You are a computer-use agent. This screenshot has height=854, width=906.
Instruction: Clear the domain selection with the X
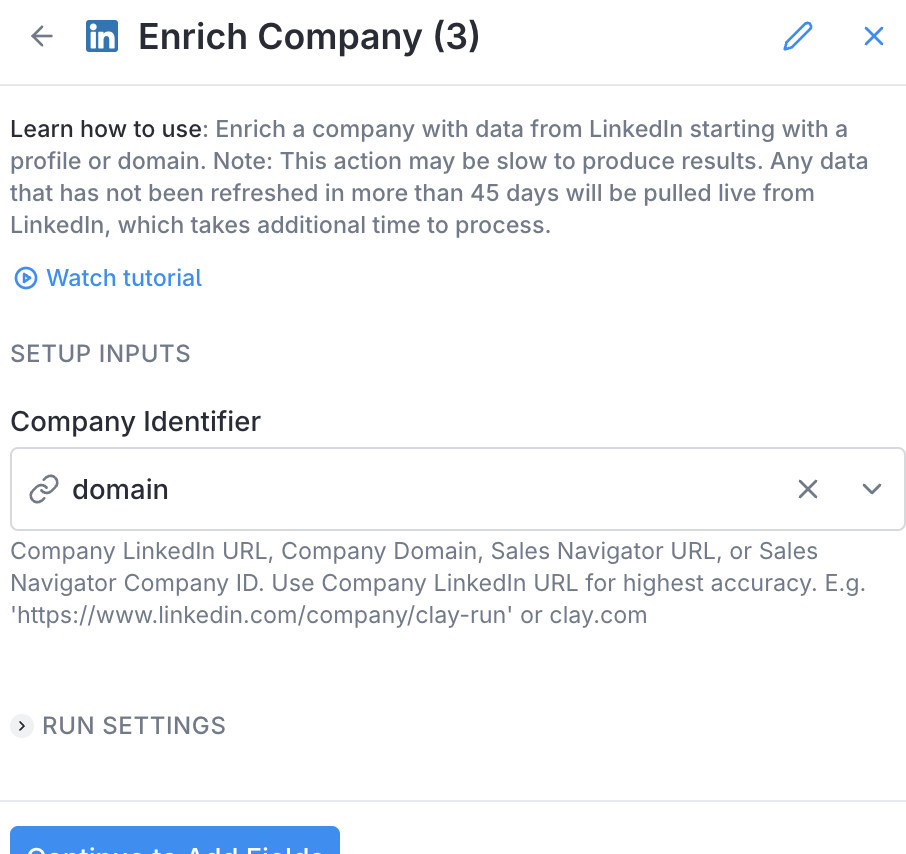click(807, 489)
